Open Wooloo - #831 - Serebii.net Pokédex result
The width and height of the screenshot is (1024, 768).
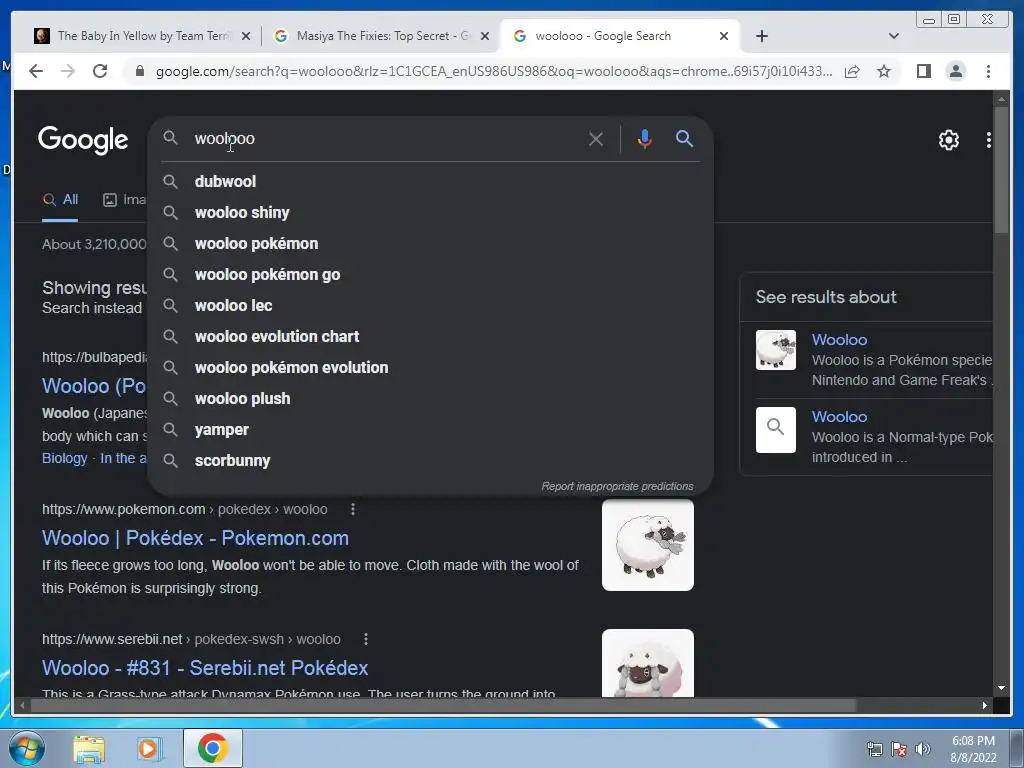click(x=205, y=668)
